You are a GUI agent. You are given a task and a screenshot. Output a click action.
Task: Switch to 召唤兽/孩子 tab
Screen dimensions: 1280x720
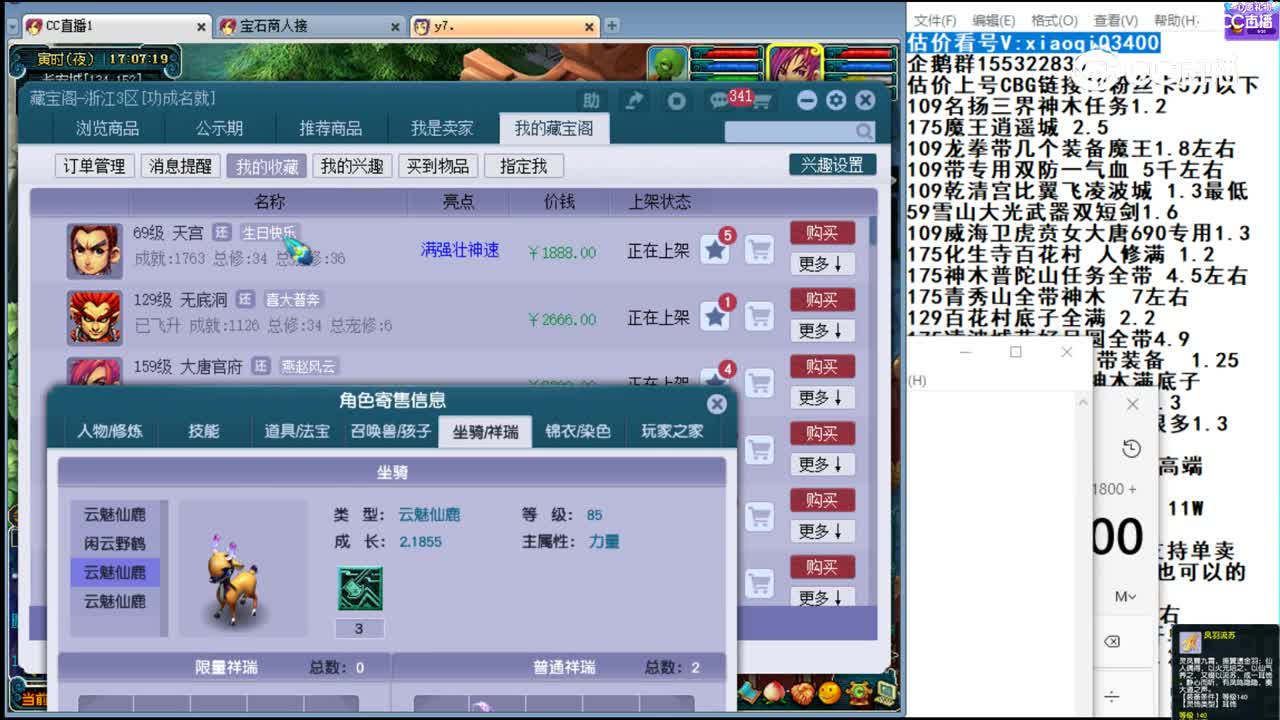point(391,431)
